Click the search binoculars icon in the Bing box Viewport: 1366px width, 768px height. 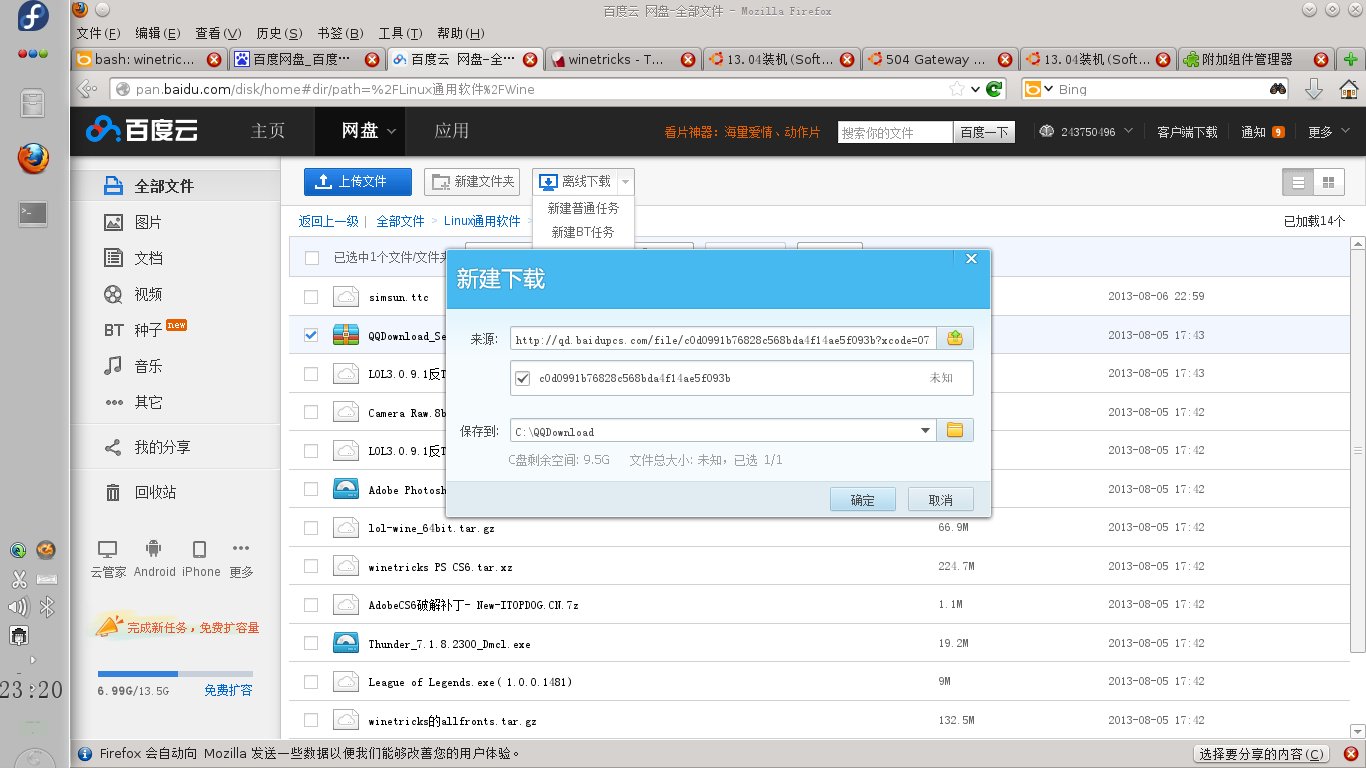click(1278, 89)
